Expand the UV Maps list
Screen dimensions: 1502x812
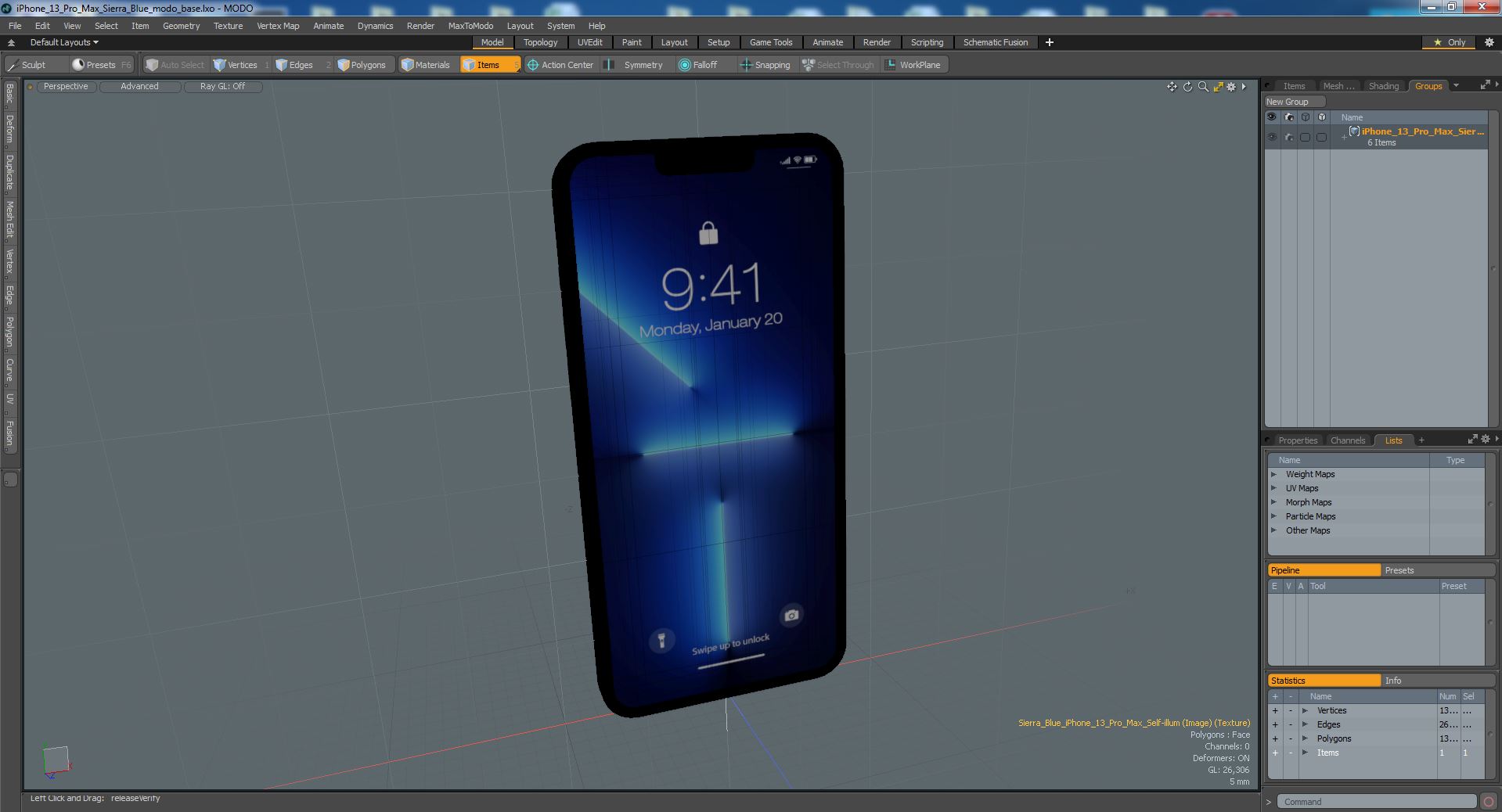point(1273,488)
